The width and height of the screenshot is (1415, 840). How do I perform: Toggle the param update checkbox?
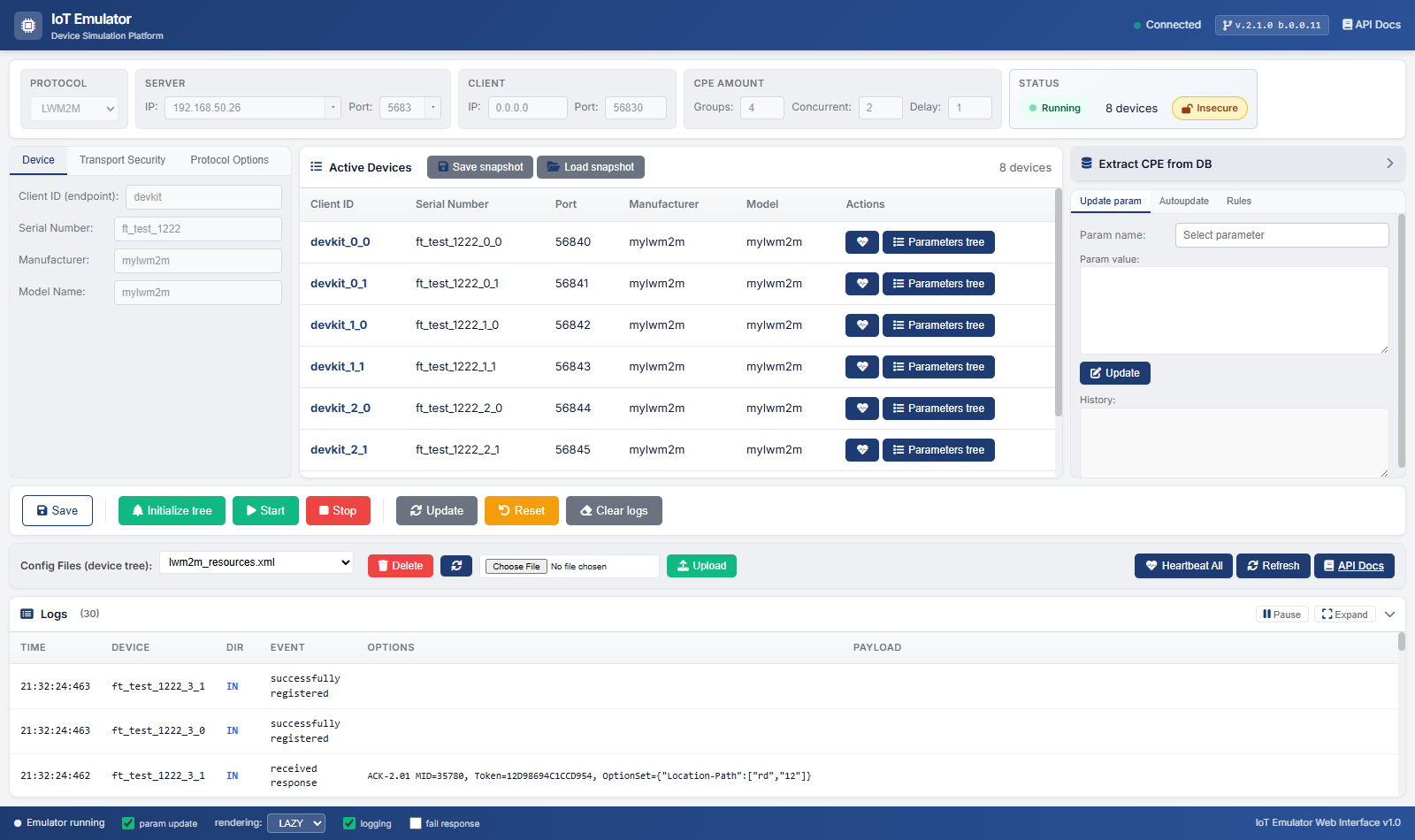click(x=128, y=823)
